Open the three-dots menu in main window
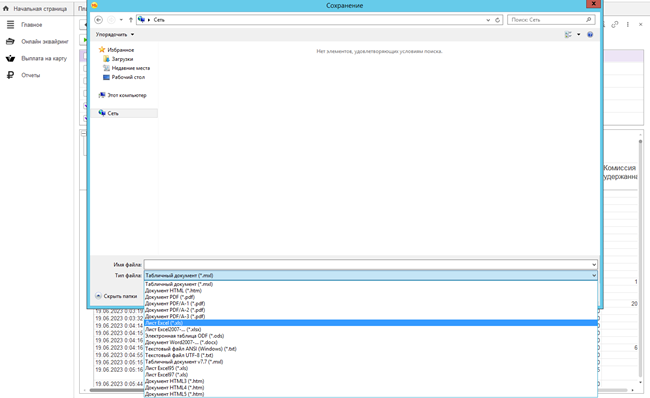The width and height of the screenshot is (650, 398). pos(628,25)
